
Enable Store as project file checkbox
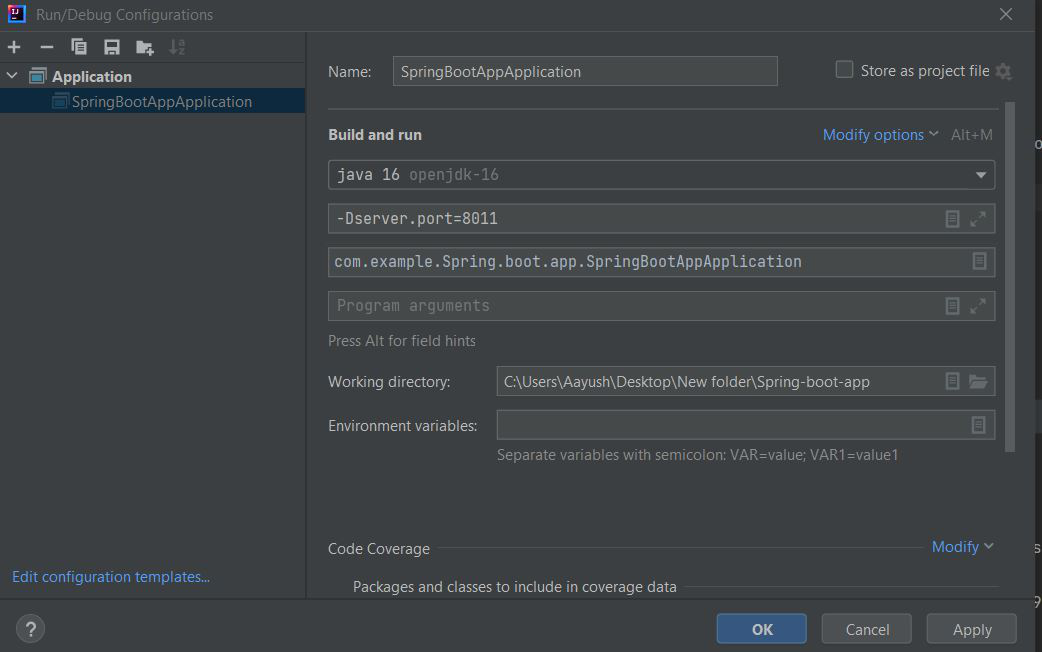pyautogui.click(x=845, y=70)
